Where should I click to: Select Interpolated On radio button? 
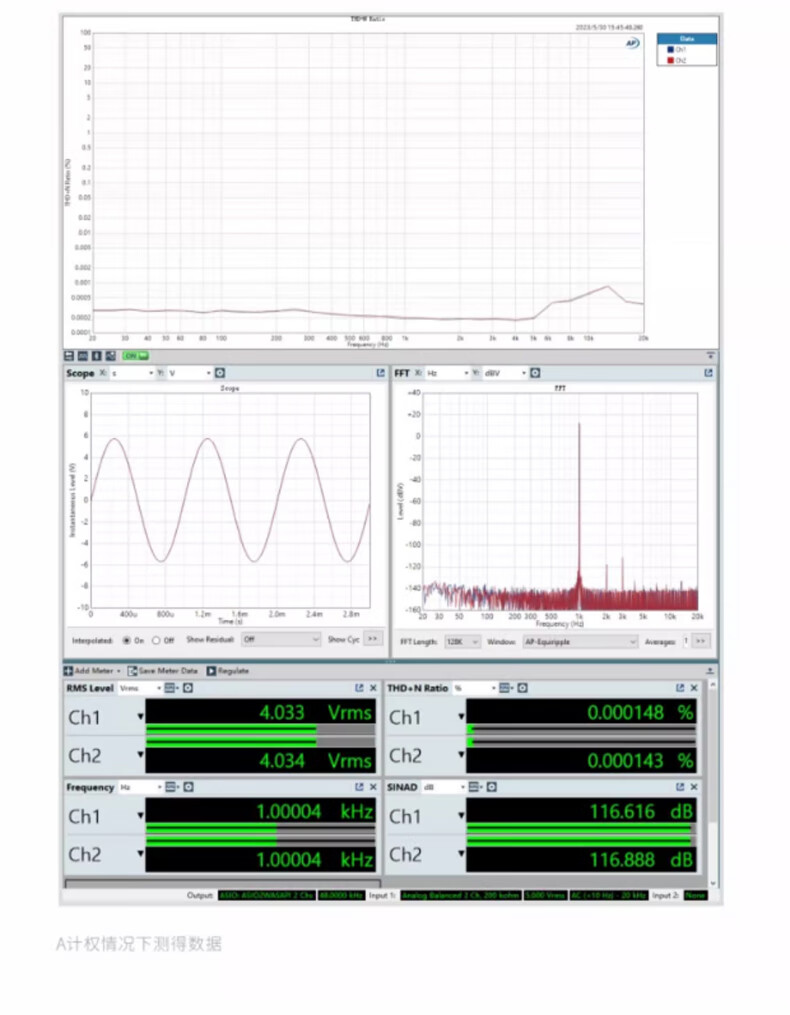tap(127, 639)
